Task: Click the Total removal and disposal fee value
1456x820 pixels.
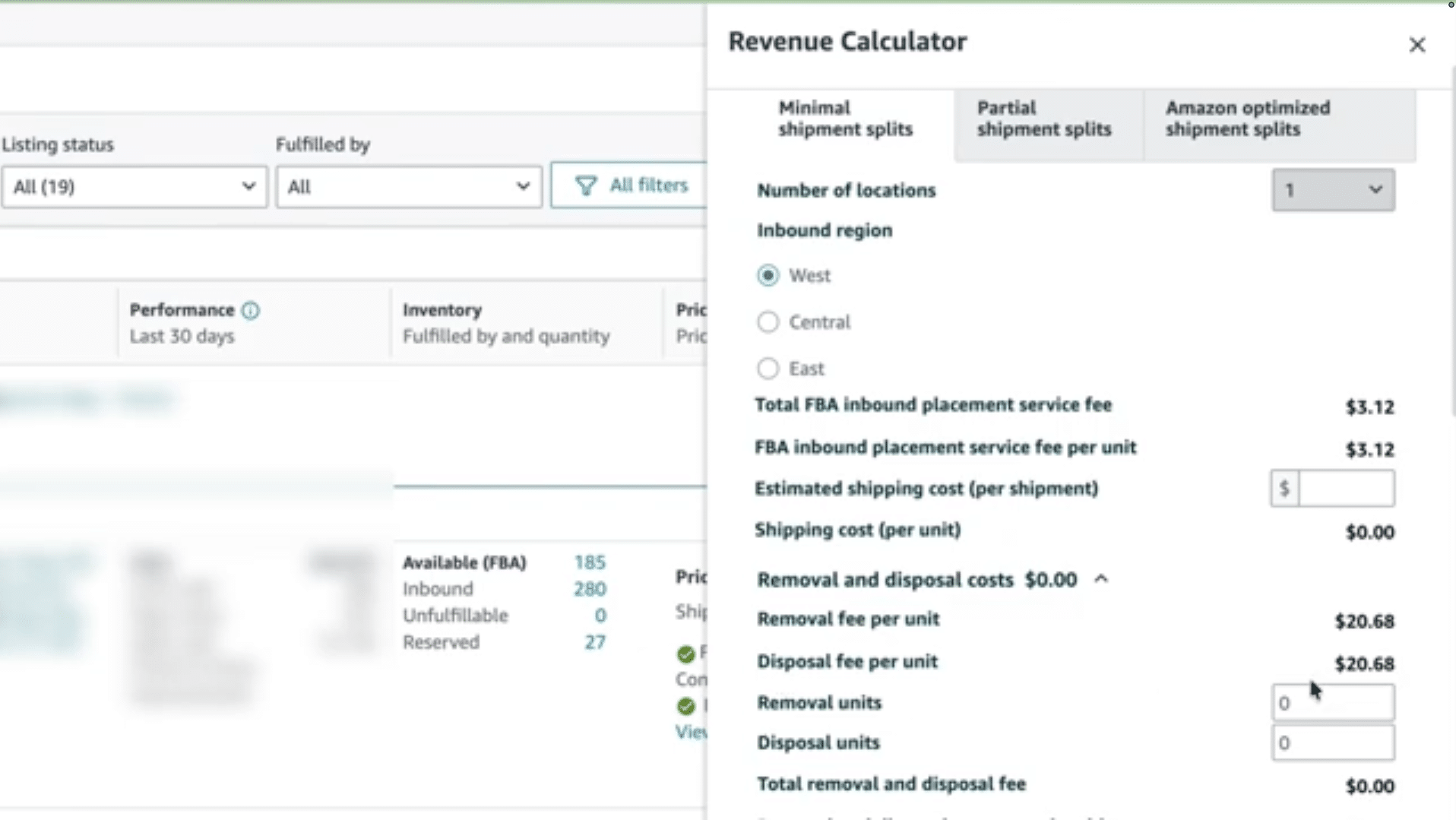Action: tap(1369, 787)
